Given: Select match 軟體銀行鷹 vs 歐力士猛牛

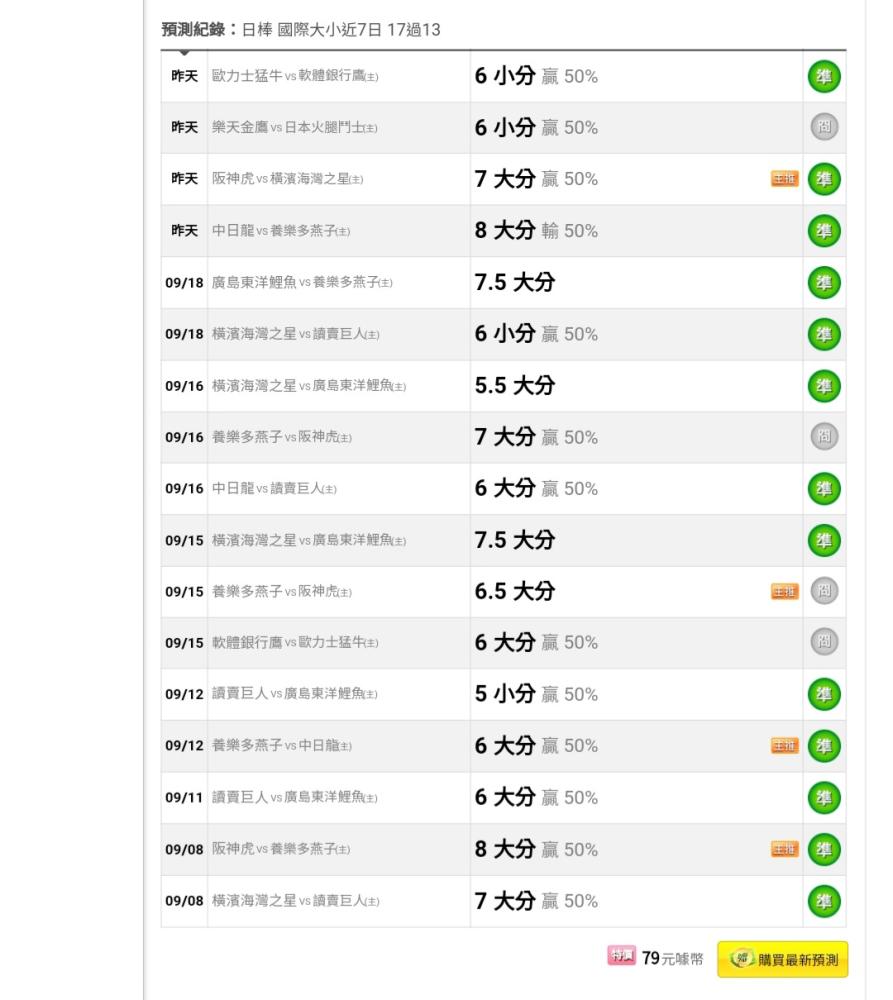Looking at the screenshot, I should pos(295,643).
